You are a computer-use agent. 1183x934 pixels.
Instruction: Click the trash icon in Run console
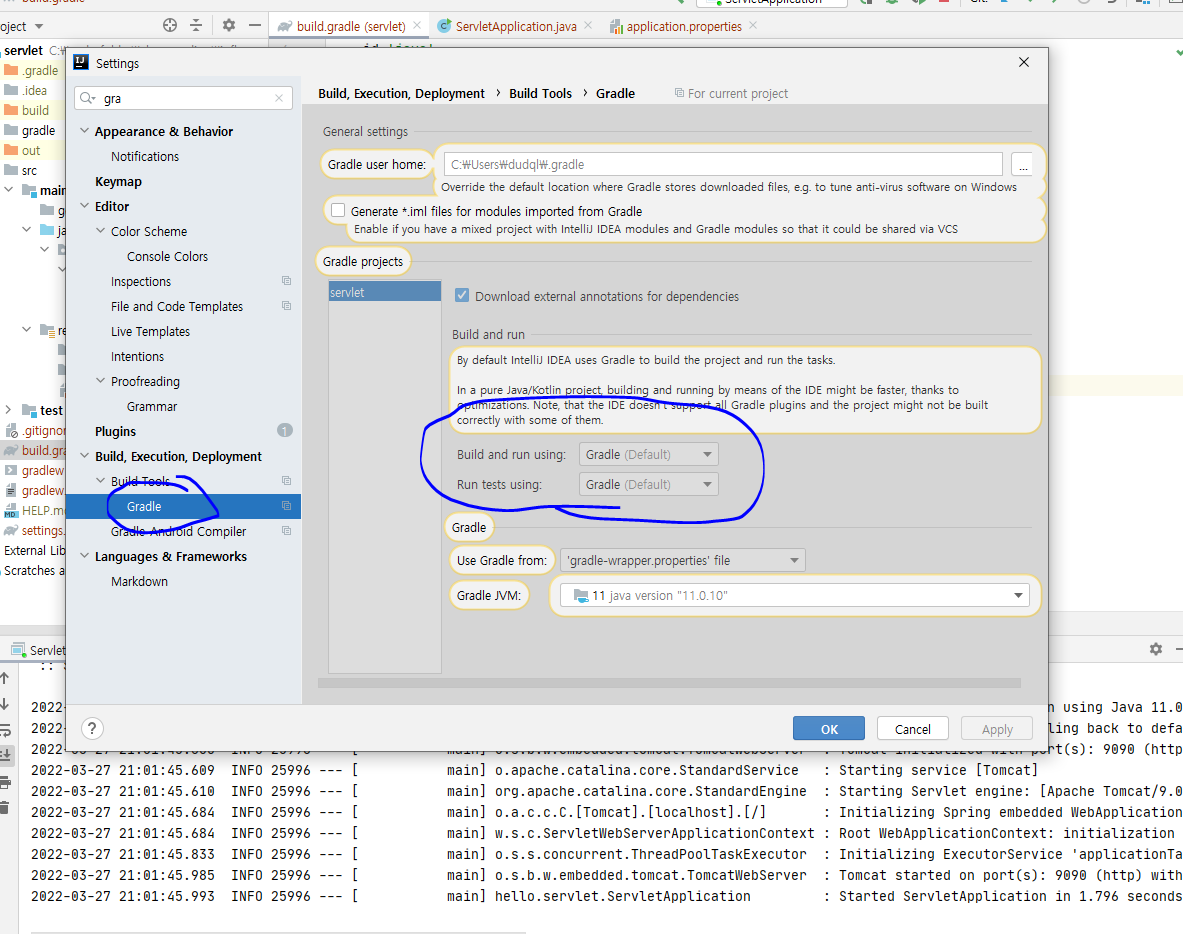5,807
